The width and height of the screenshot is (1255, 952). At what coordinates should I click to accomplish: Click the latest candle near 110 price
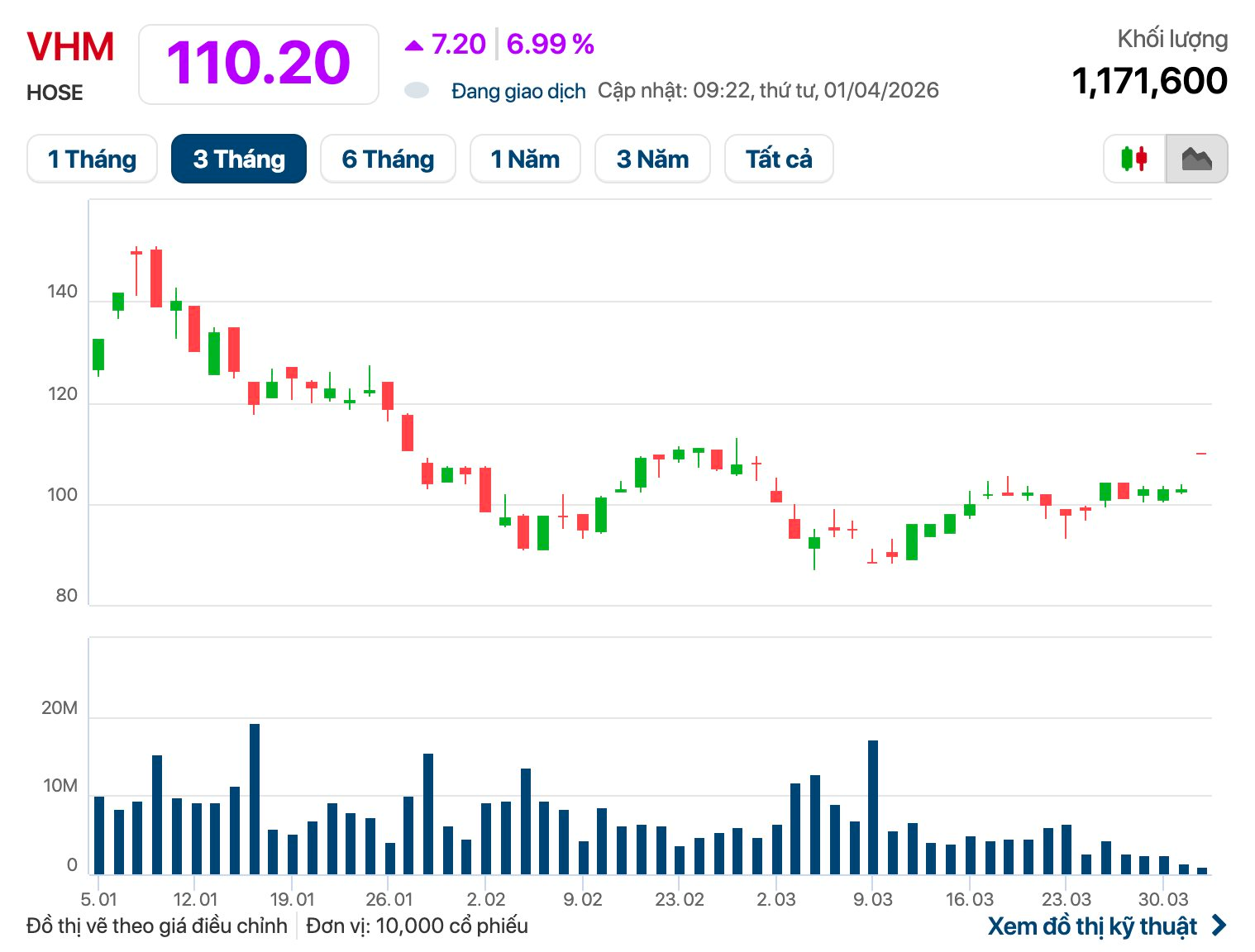[1200, 454]
